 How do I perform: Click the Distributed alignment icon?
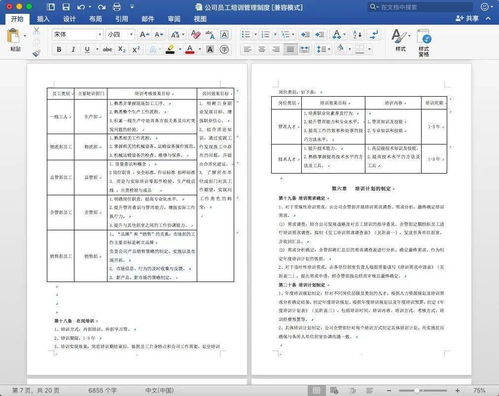pyautogui.click(x=304, y=49)
